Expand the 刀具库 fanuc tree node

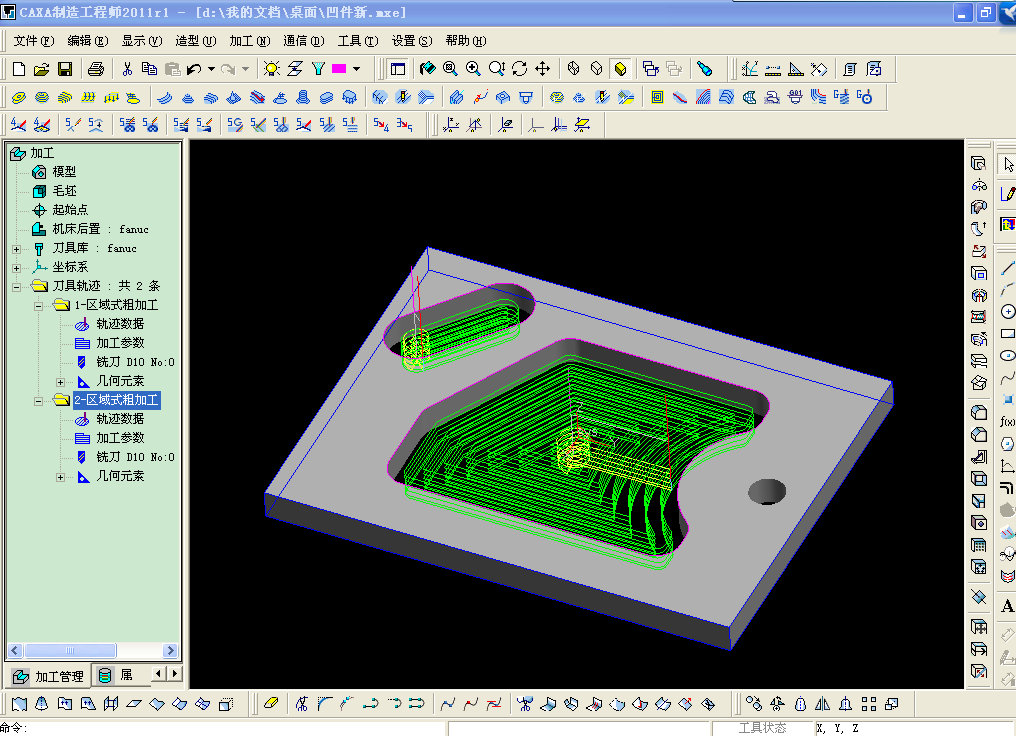[16, 248]
